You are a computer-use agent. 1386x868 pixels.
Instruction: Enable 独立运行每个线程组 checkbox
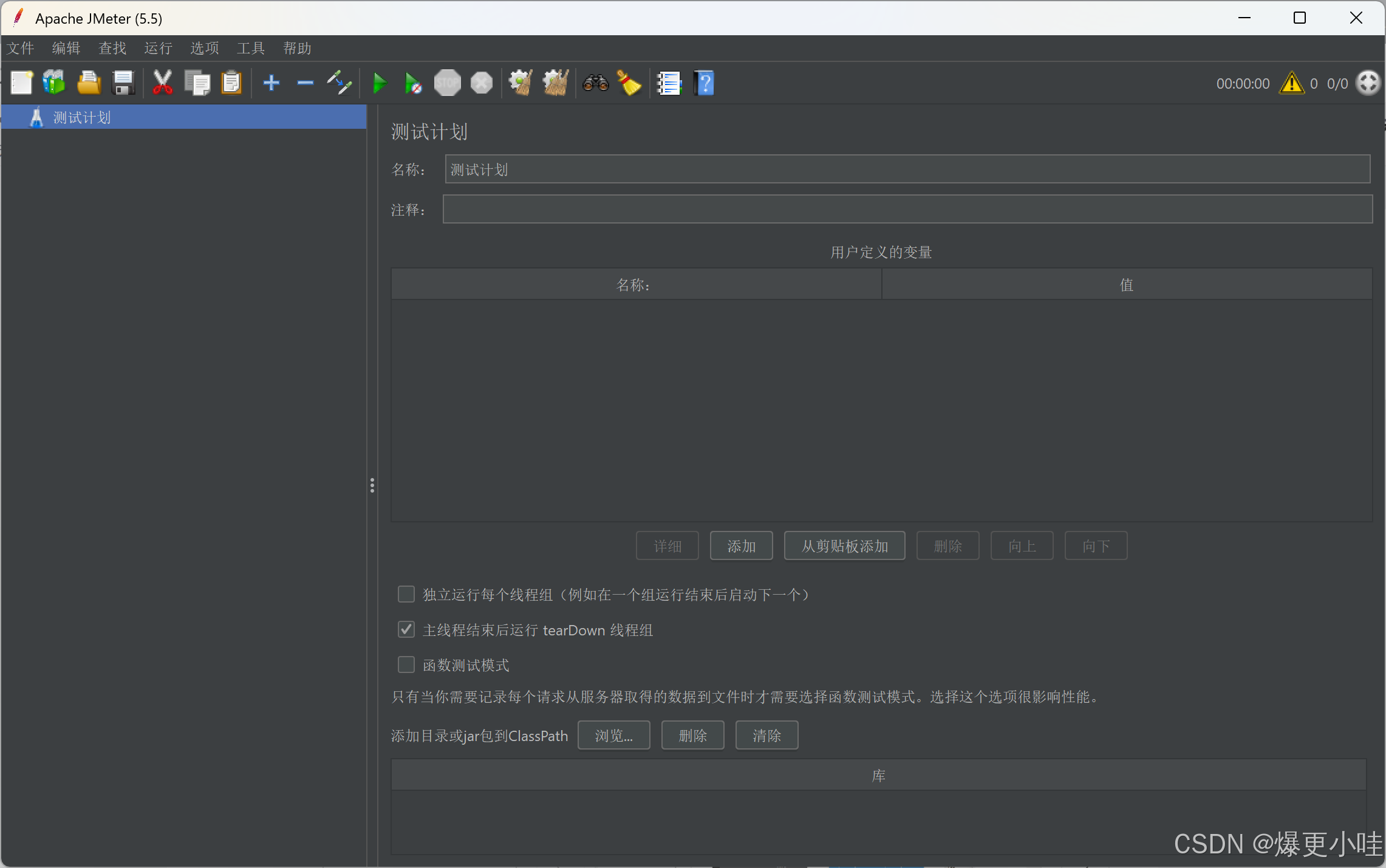coord(406,594)
